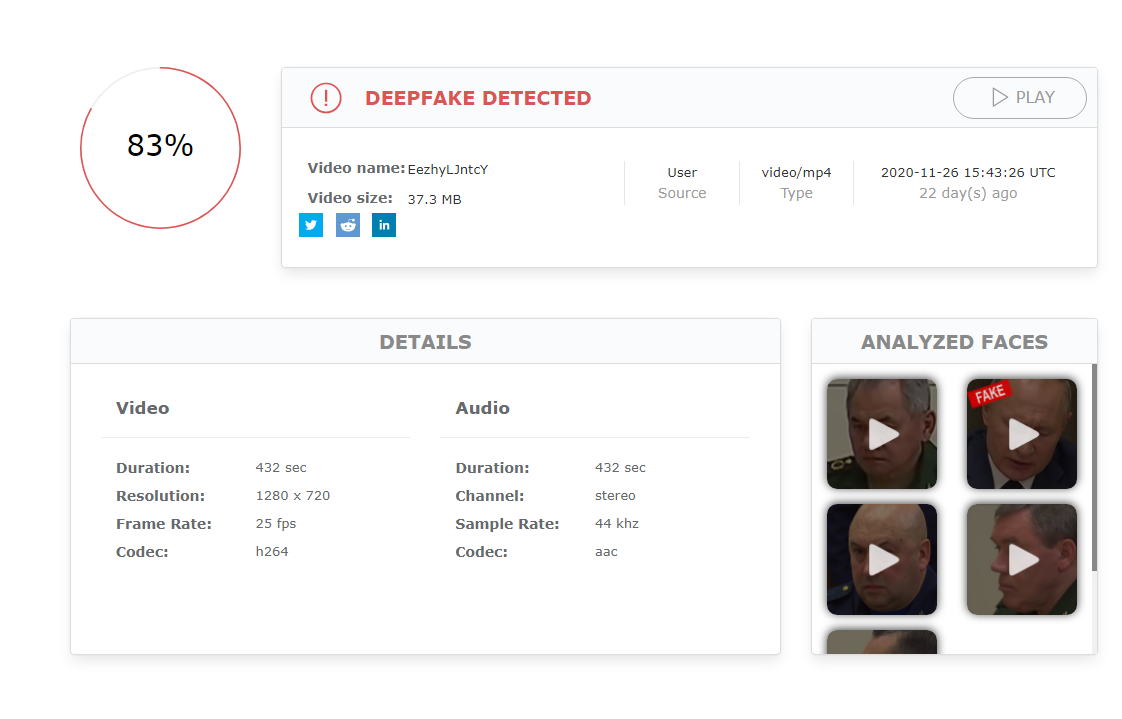Click the Audio section heading

pos(482,408)
